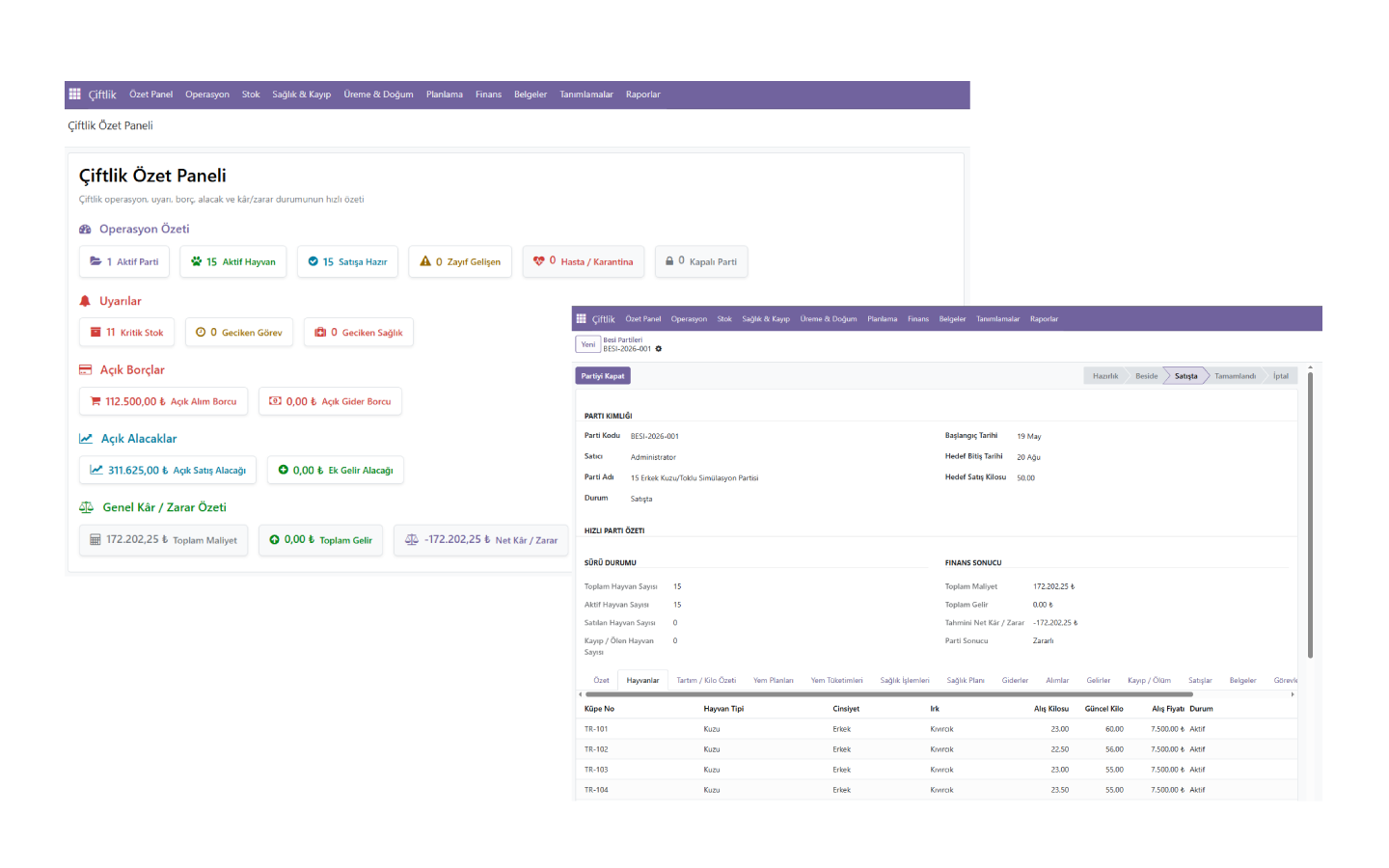The height and width of the screenshot is (868, 1389).
Task: Set status to Hazırlık in the status bar
Action: (x=1105, y=376)
